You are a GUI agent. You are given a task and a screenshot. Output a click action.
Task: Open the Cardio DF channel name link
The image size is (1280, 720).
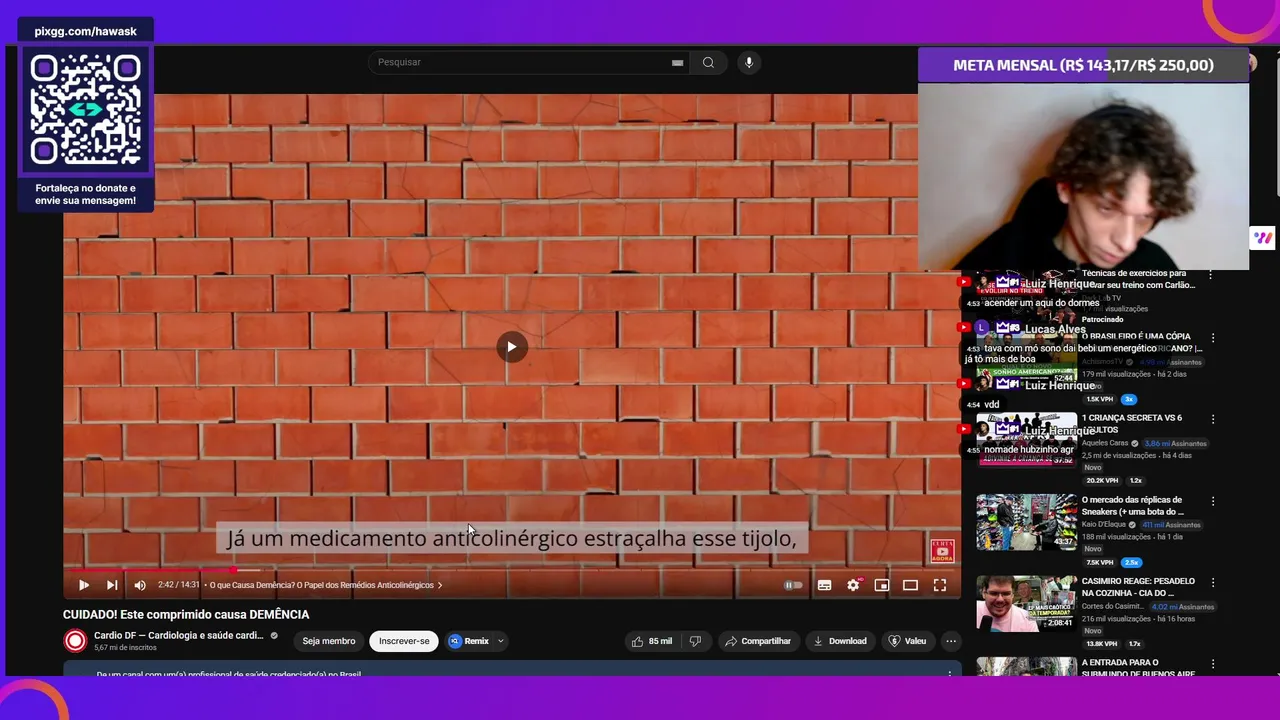179,636
